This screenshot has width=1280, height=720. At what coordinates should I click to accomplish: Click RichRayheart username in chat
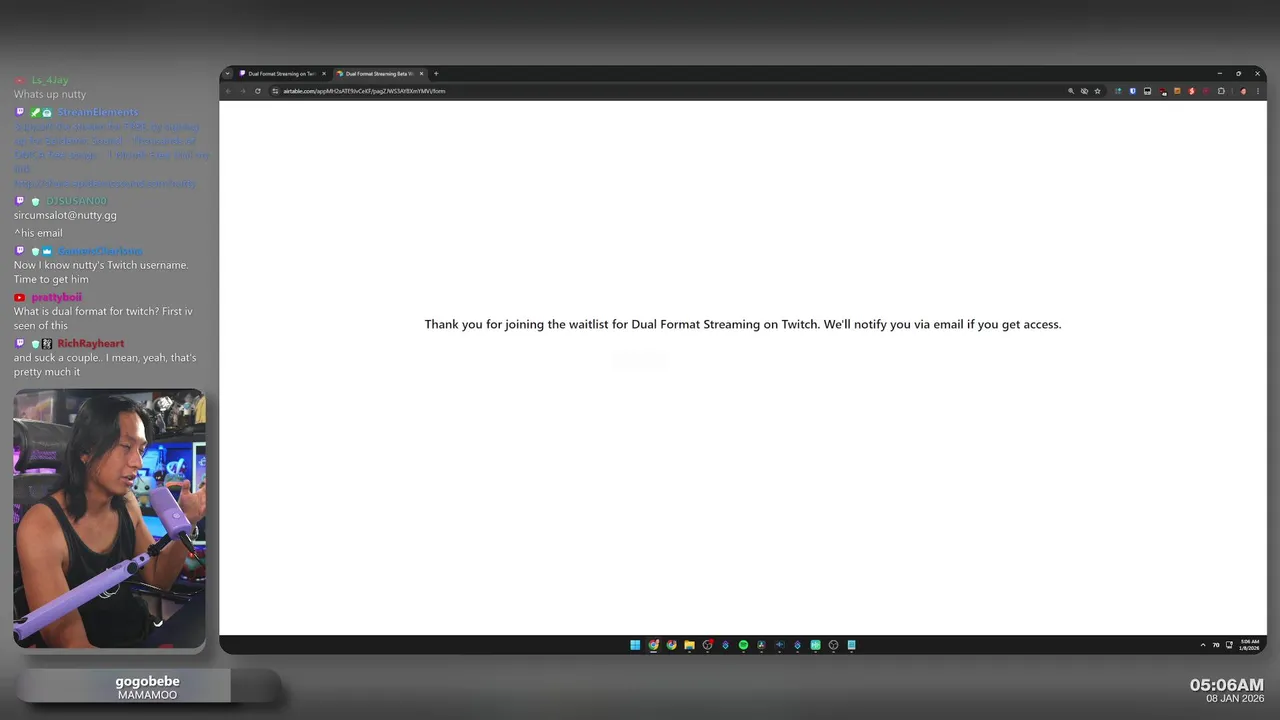[91, 343]
